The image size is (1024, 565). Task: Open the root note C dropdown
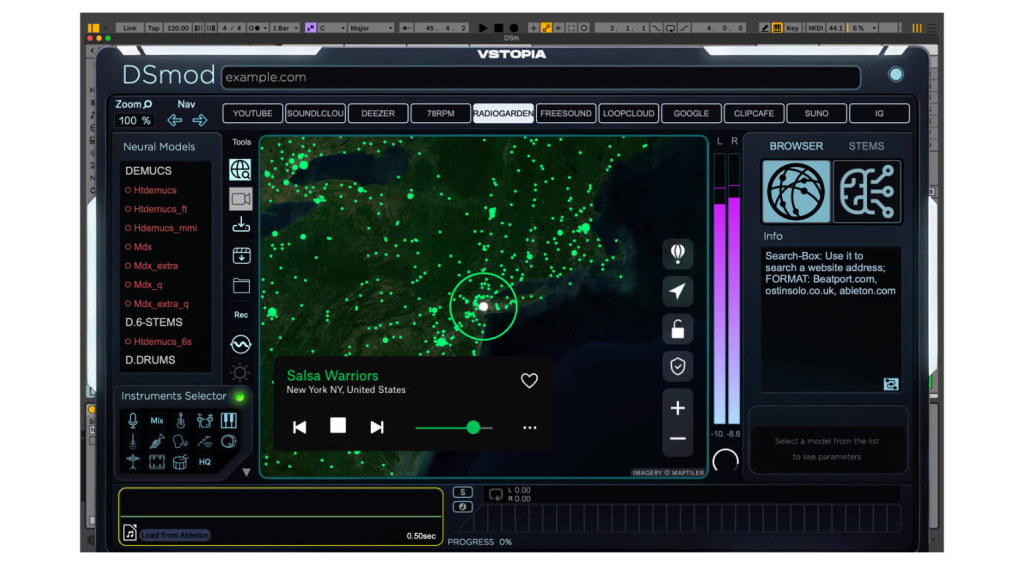coord(331,28)
